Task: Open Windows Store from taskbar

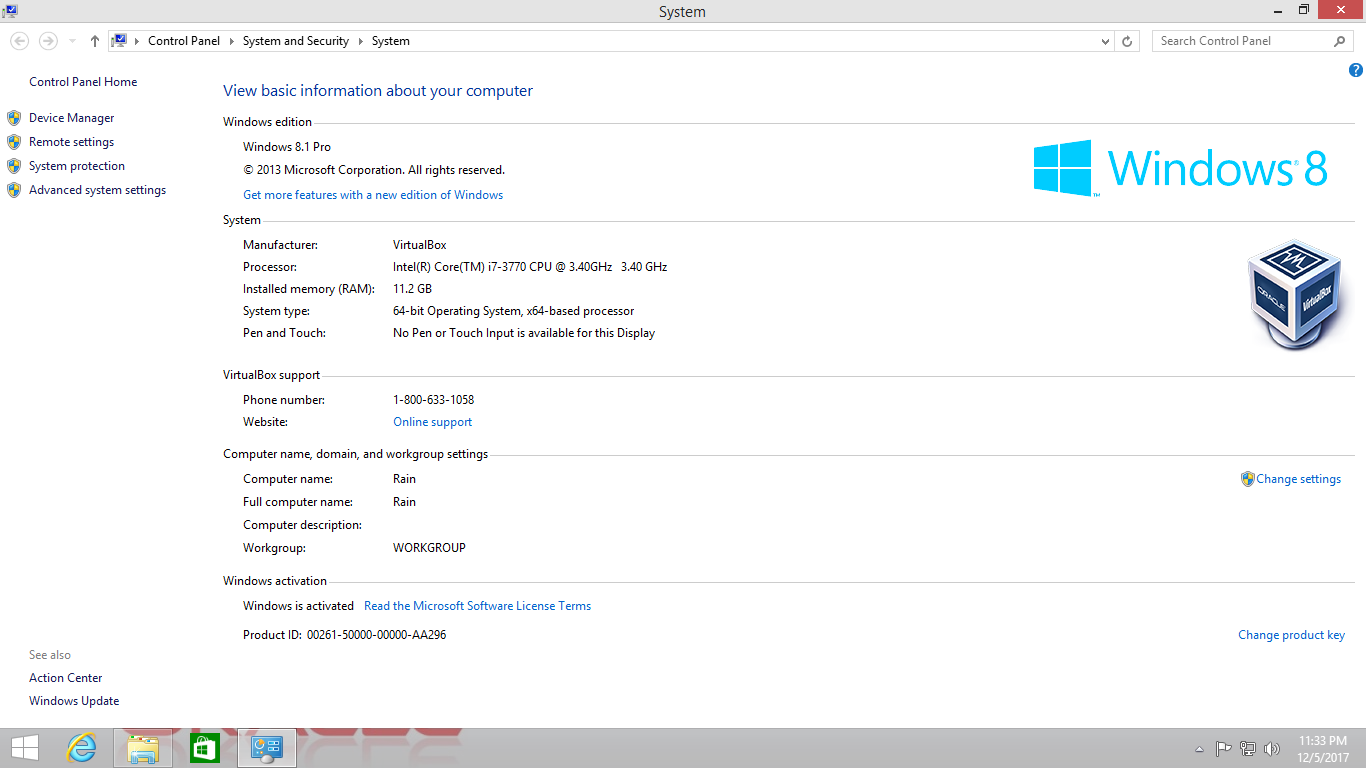Action: point(204,748)
